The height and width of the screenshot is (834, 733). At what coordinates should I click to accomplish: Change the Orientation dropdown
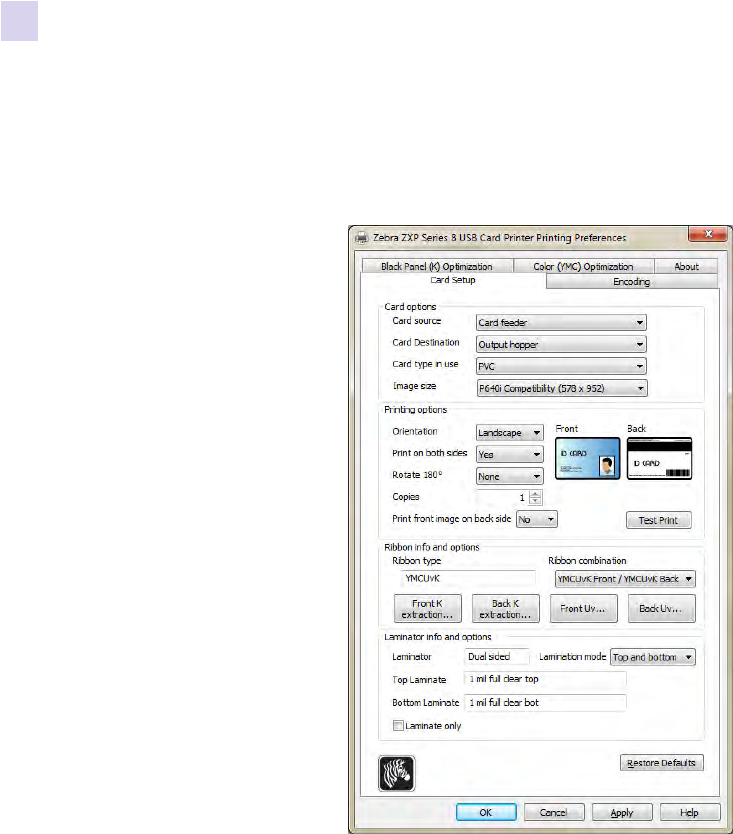[510, 432]
